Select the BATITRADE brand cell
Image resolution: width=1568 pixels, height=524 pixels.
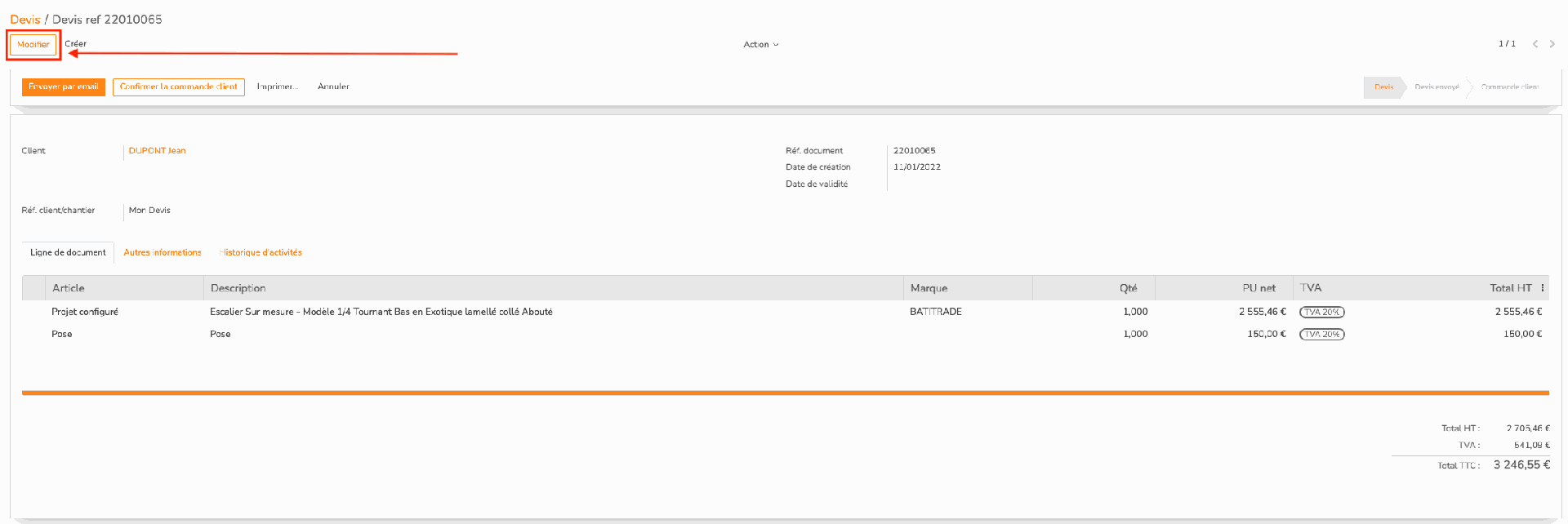pyautogui.click(x=936, y=312)
